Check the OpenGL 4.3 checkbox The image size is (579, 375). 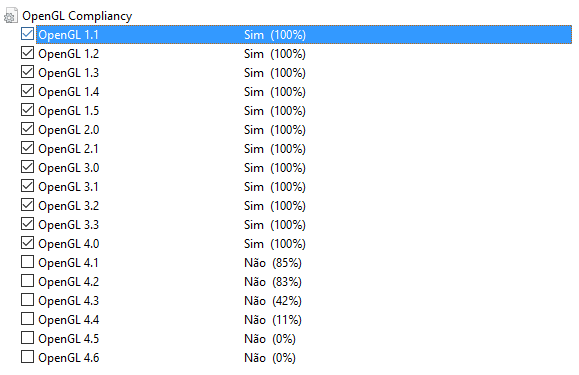tap(27, 300)
